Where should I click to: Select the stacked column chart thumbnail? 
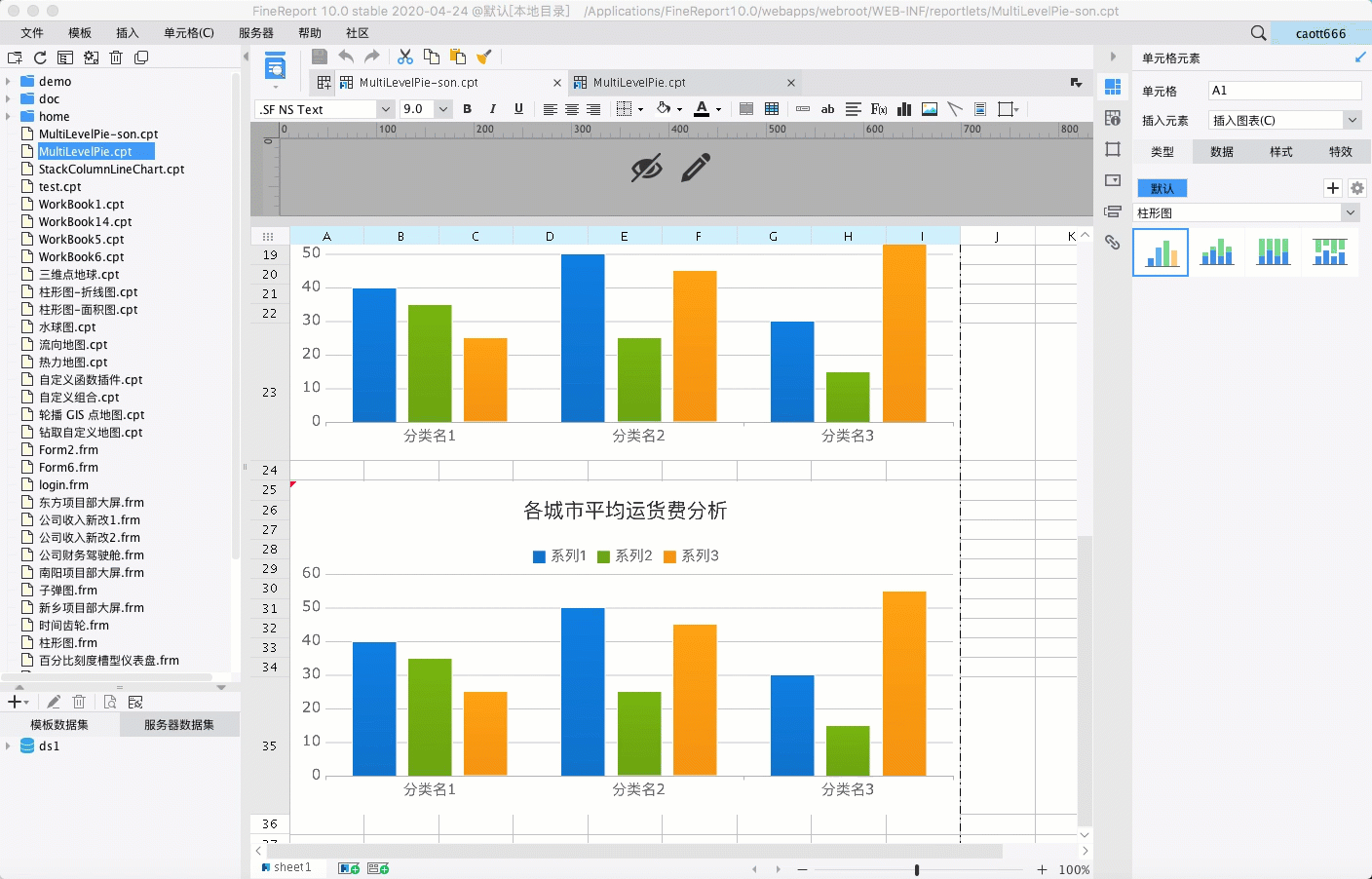[1217, 252]
